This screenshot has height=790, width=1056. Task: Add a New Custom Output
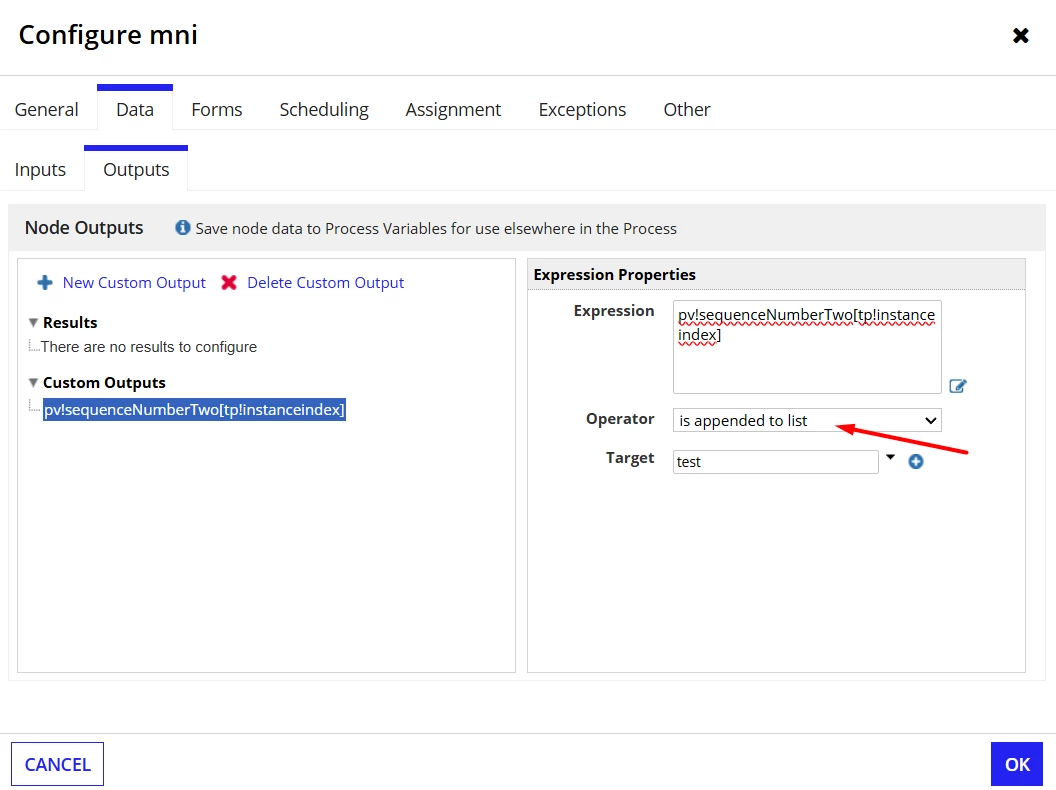point(134,282)
